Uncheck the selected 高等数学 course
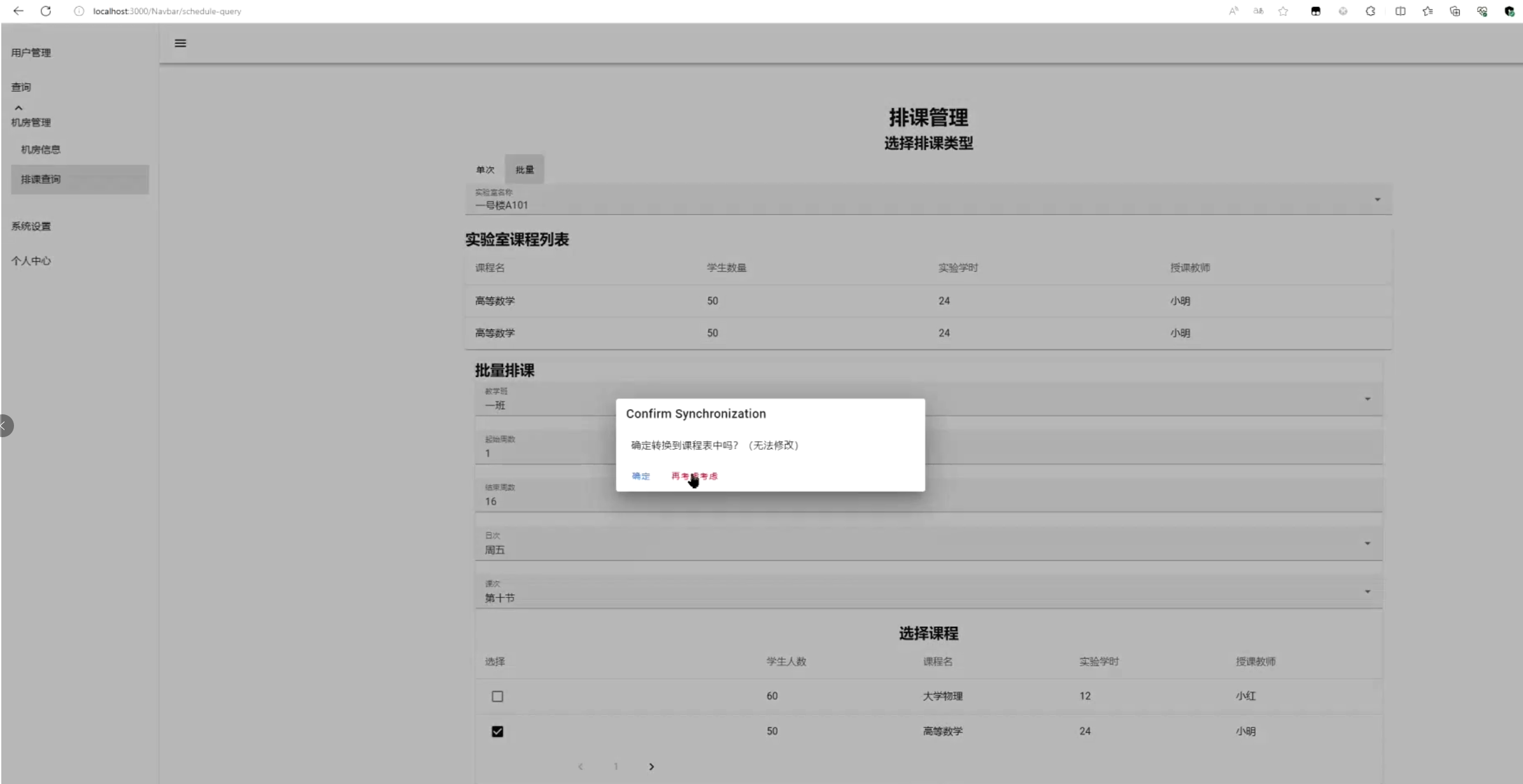This screenshot has height=784, width=1523. click(497, 731)
